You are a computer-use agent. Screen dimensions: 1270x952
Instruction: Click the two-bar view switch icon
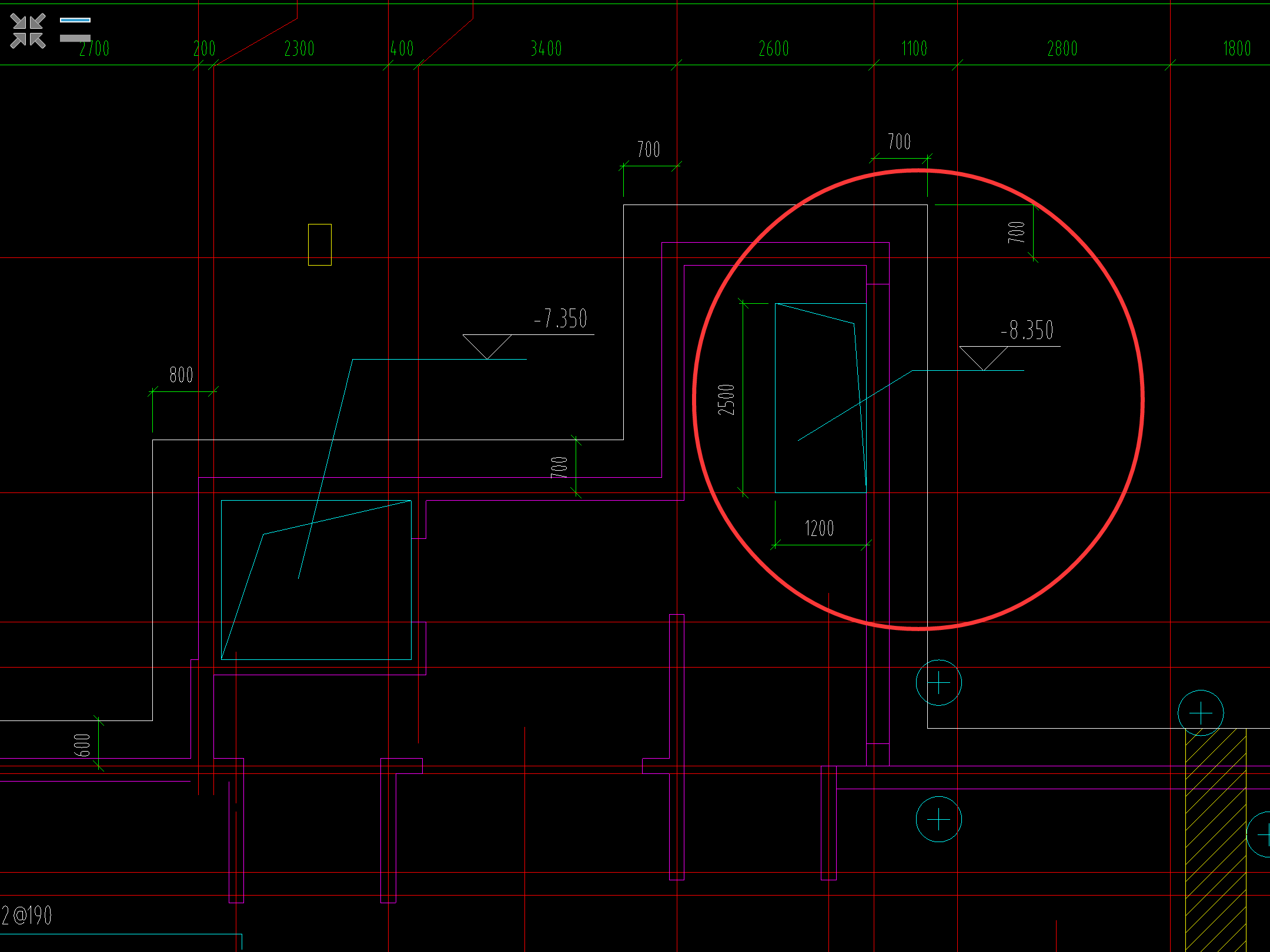click(75, 30)
